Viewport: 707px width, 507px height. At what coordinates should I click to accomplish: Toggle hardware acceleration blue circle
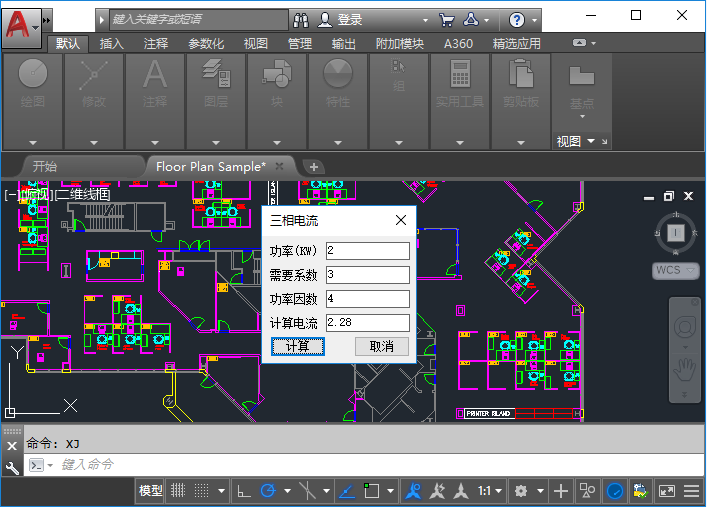coord(615,491)
